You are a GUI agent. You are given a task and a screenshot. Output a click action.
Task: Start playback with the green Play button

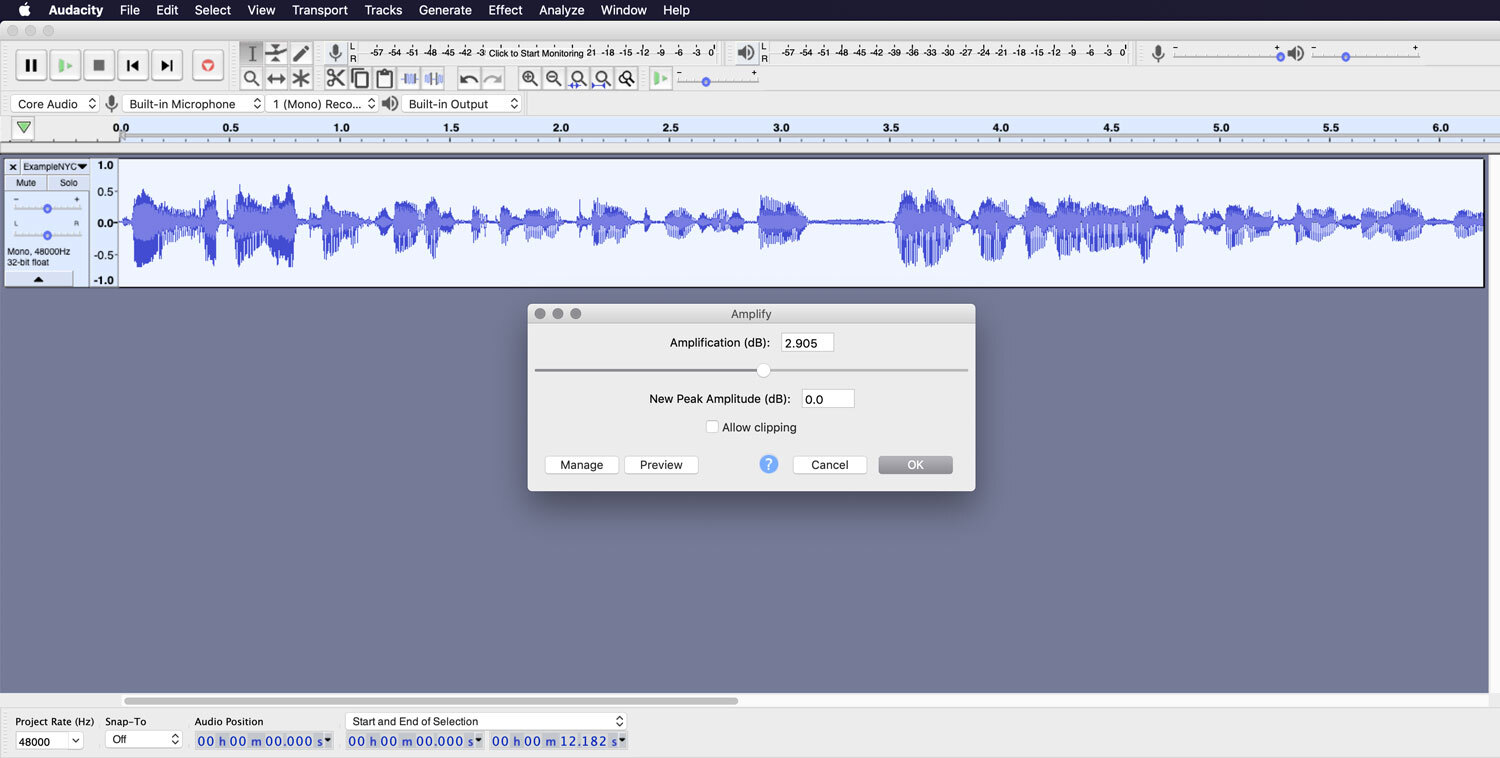pyautogui.click(x=65, y=66)
